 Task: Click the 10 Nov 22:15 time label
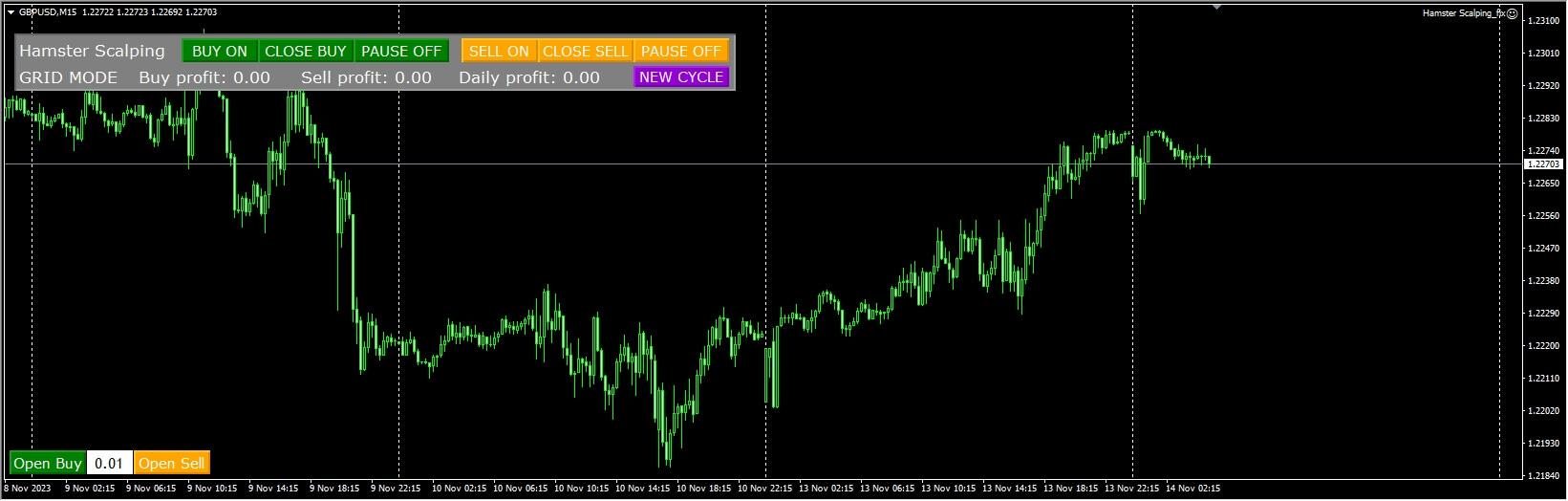(x=764, y=489)
